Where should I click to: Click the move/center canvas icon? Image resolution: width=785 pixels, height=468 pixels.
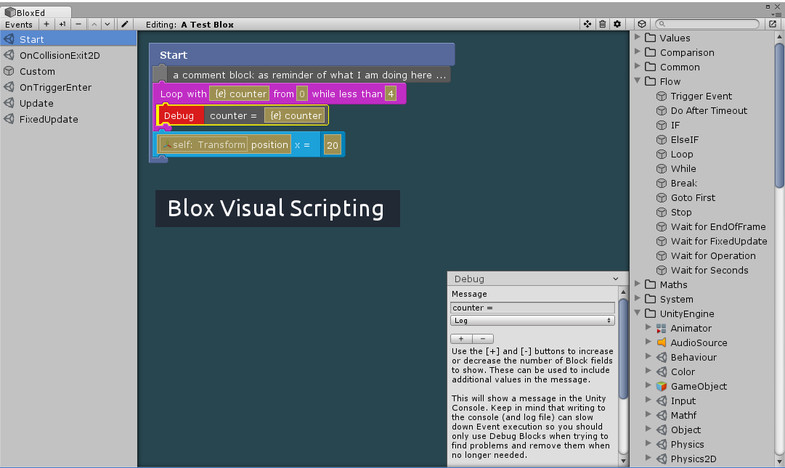point(587,24)
